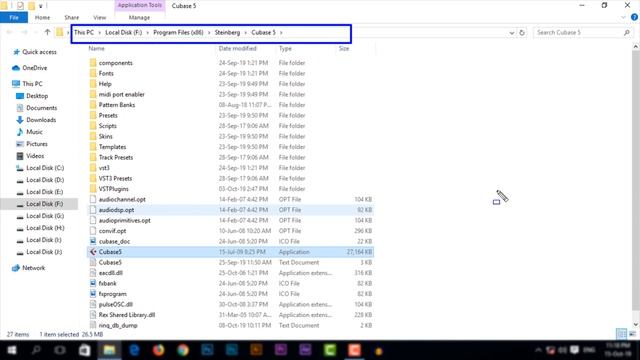Open the chevron after Cubase 5 in breadcrumb
The height and width of the screenshot is (360, 640).
click(x=281, y=32)
